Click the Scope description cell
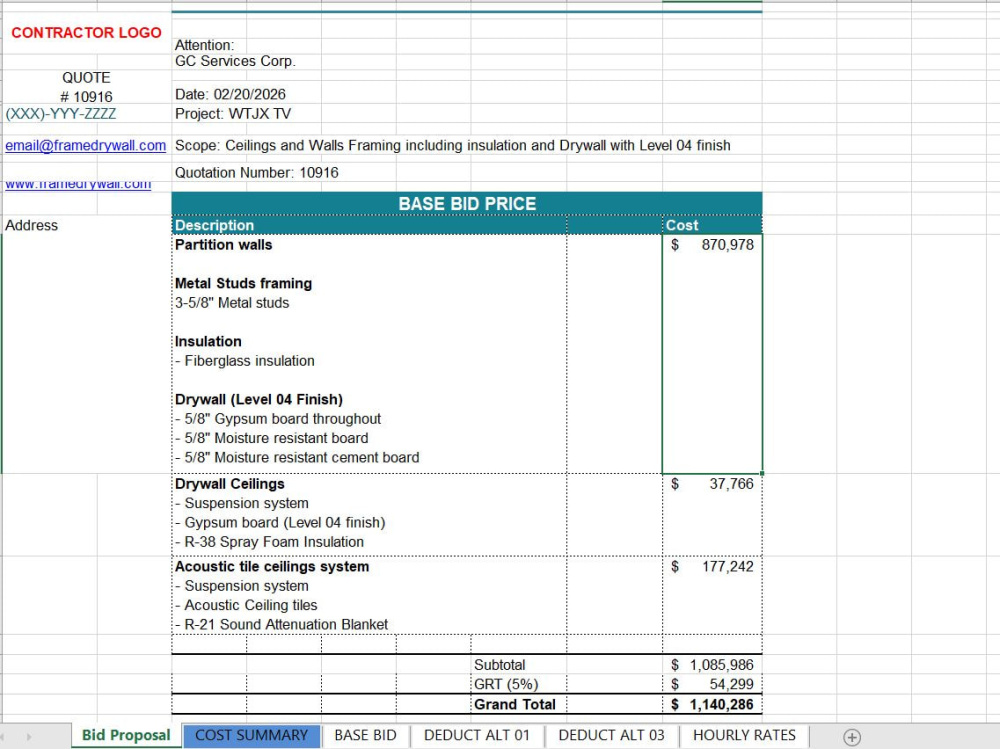 click(452, 145)
